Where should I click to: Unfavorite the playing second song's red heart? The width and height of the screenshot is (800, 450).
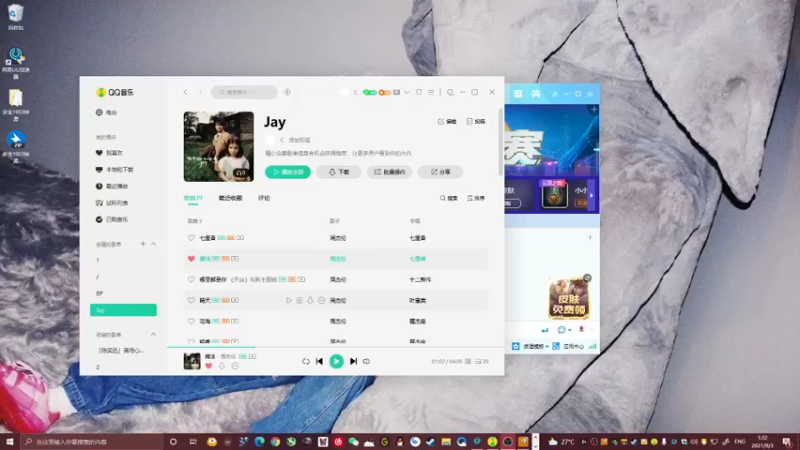click(191, 259)
